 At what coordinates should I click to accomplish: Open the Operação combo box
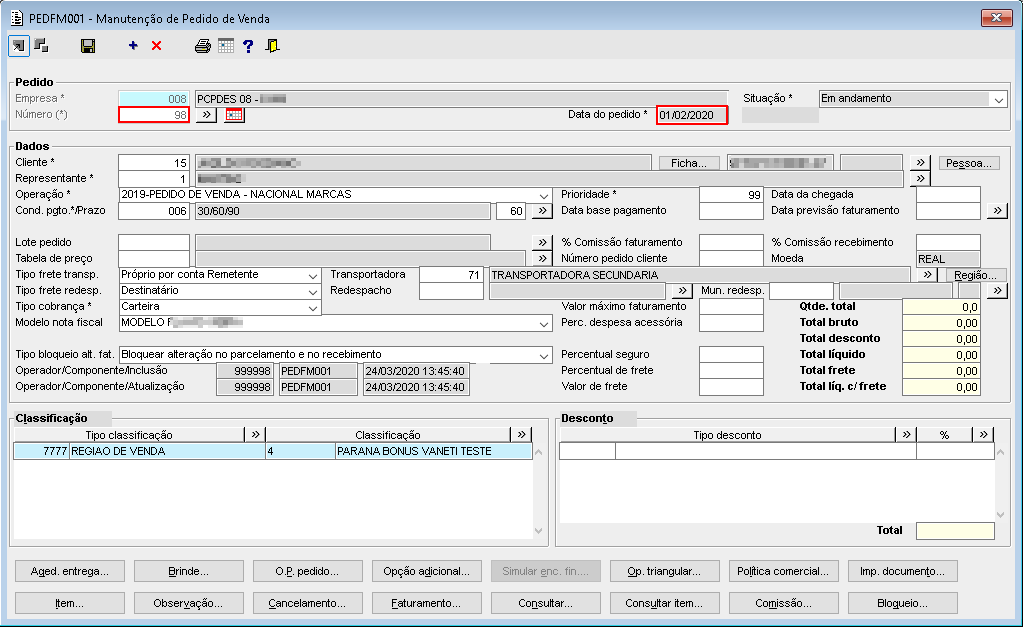pyautogui.click(x=544, y=195)
